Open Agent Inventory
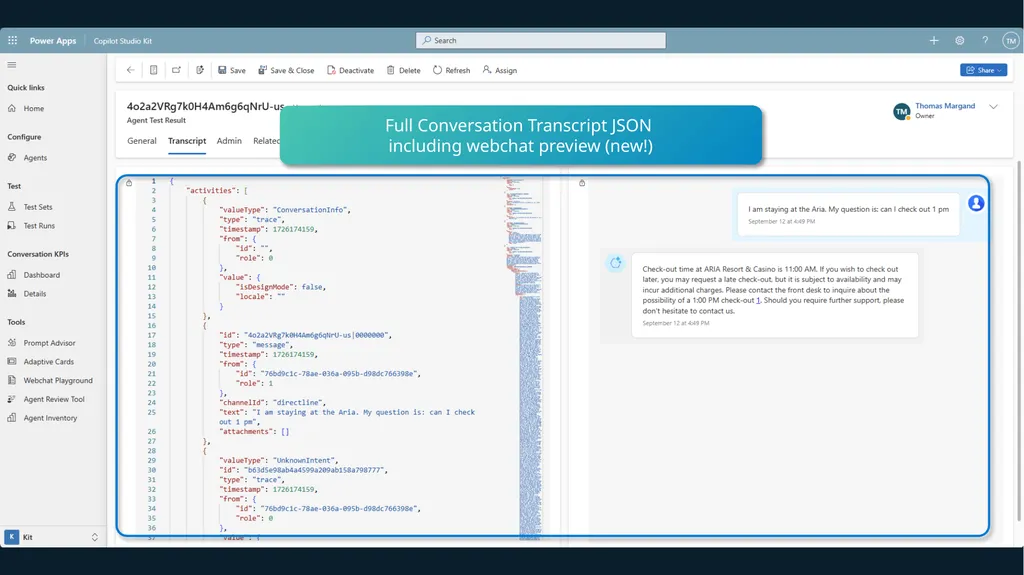The height and width of the screenshot is (575, 1024). tap(50, 418)
